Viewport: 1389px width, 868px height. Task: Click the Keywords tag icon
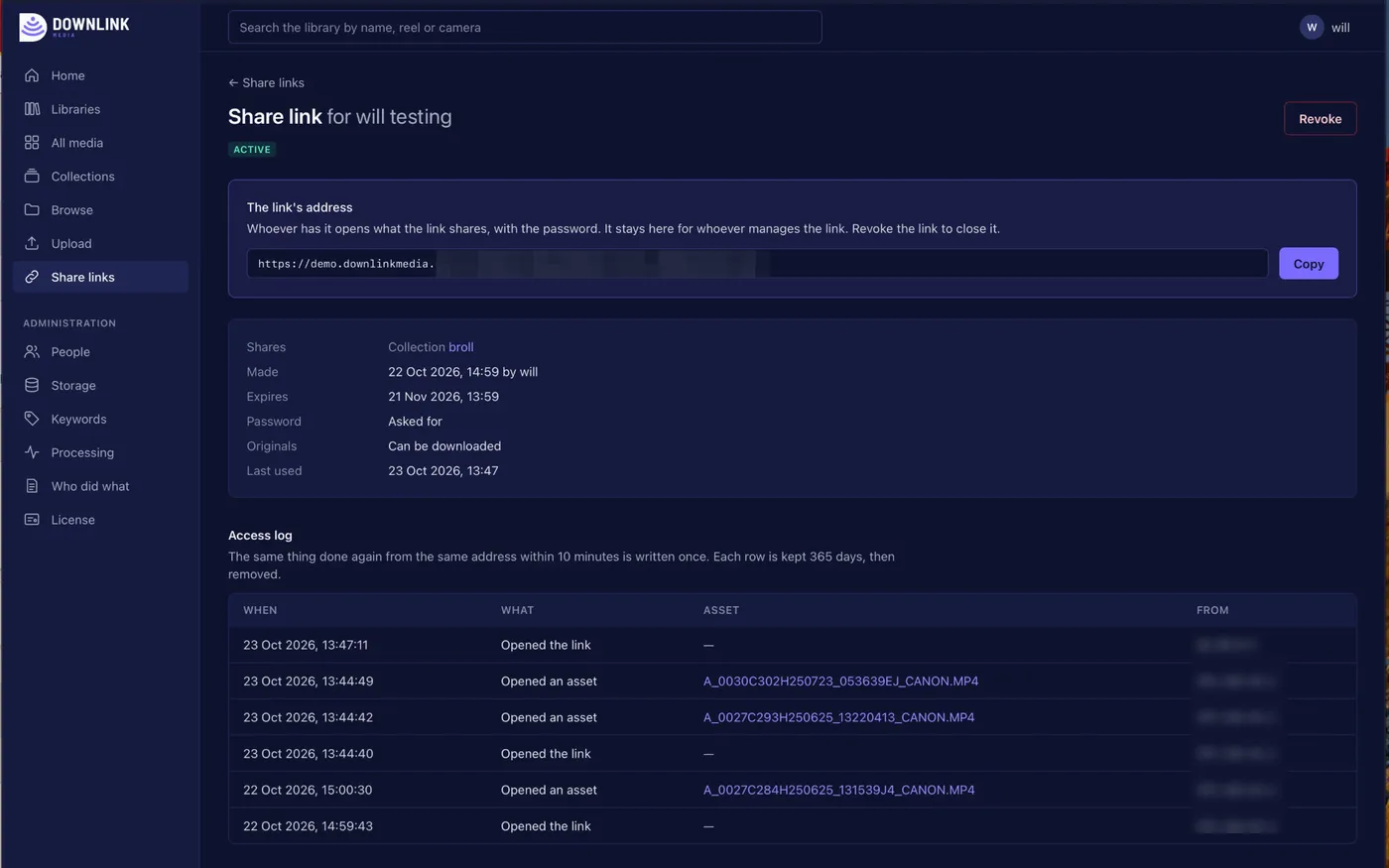[32, 420]
